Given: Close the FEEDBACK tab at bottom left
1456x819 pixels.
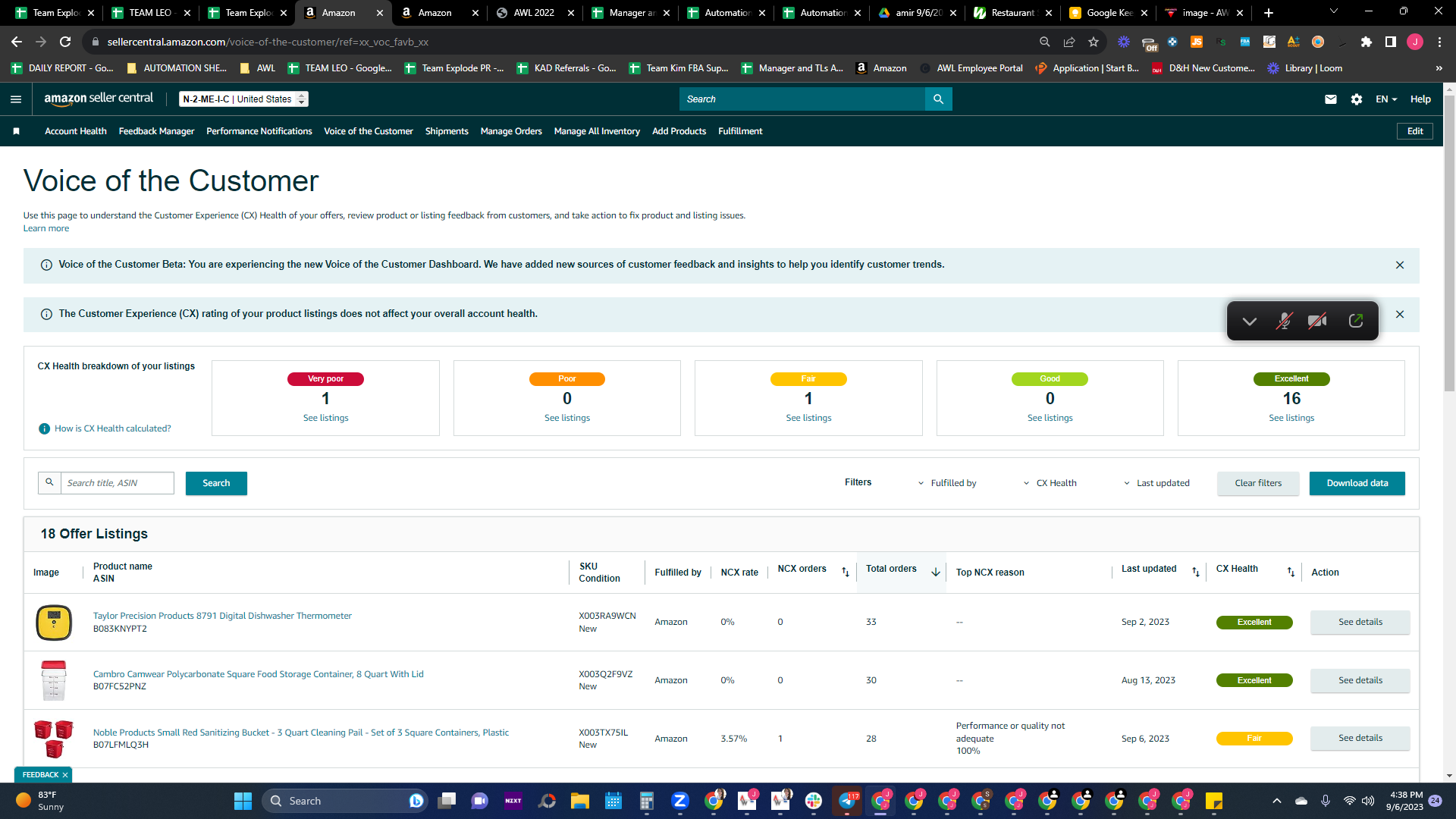Looking at the screenshot, I should [65, 775].
